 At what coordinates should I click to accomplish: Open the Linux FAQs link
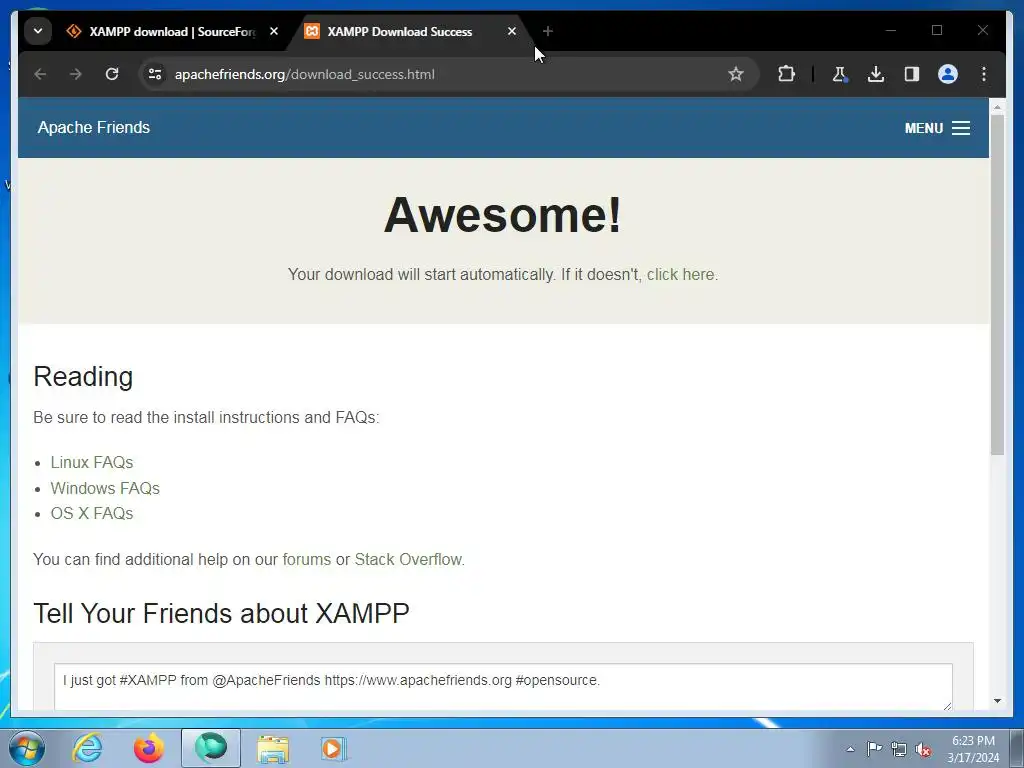[x=92, y=462]
